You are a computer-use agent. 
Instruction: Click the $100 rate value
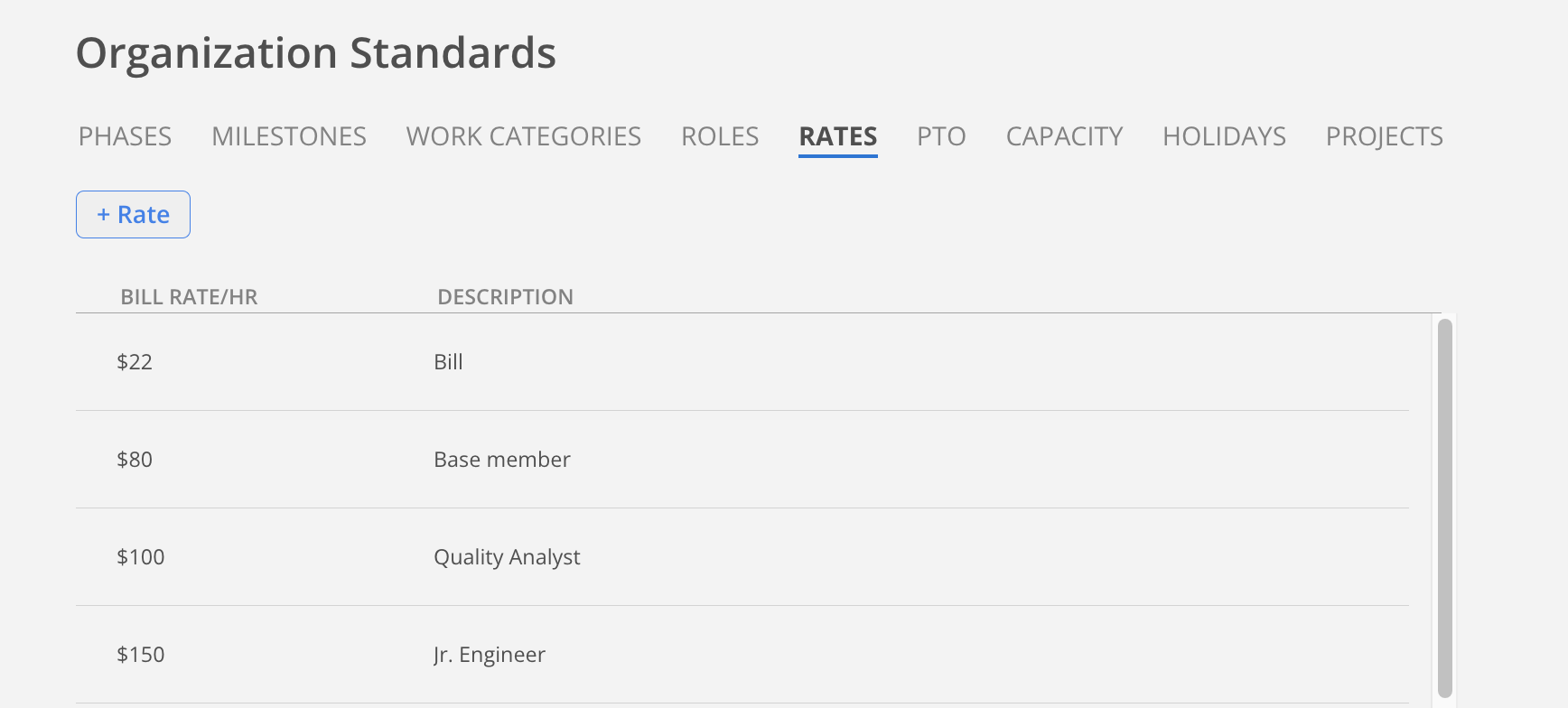click(x=140, y=557)
